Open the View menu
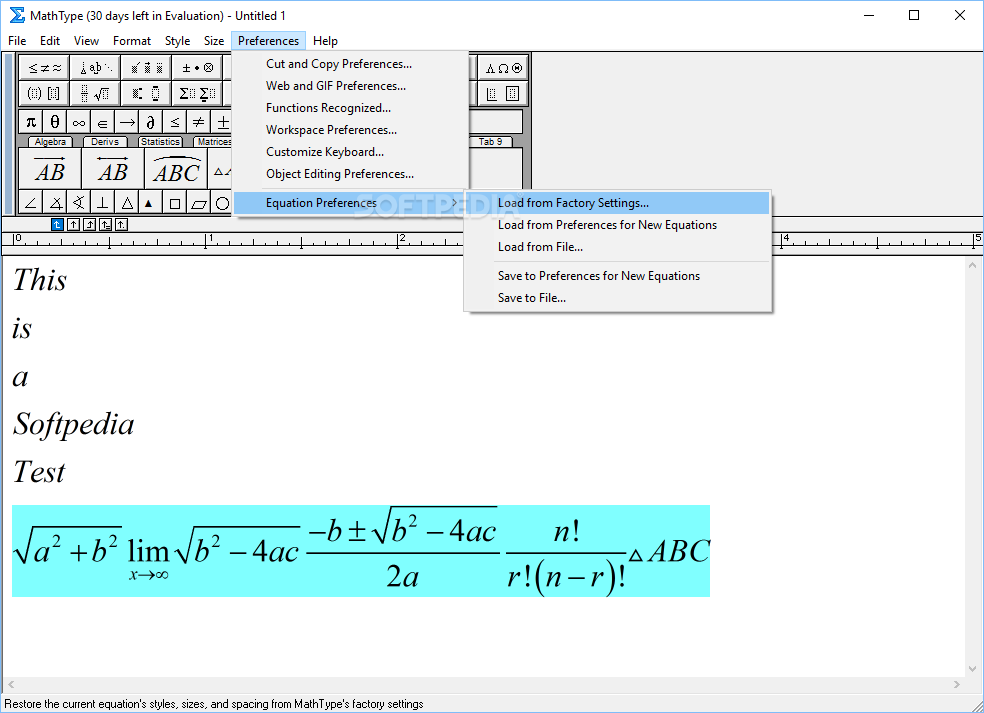984x713 pixels. click(x=86, y=41)
